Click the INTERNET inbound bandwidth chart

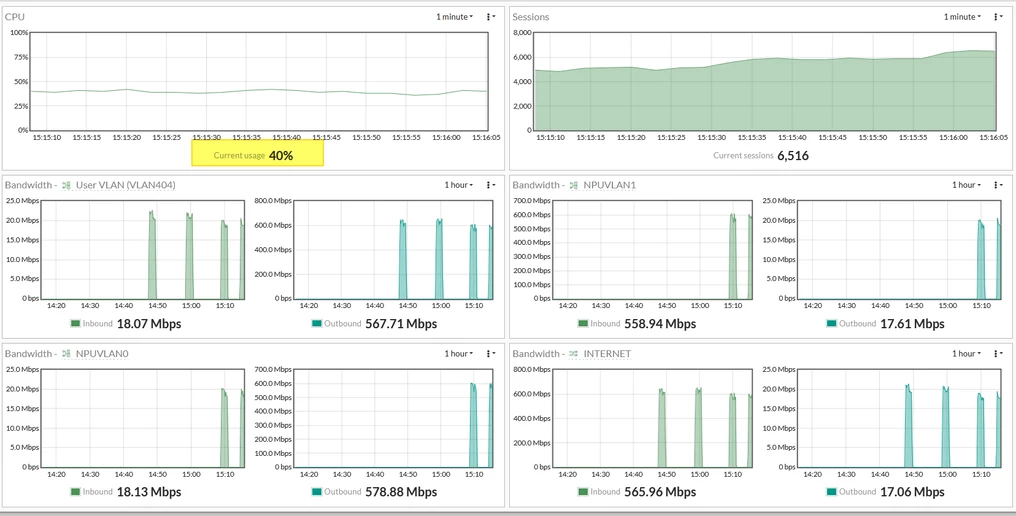click(x=651, y=418)
